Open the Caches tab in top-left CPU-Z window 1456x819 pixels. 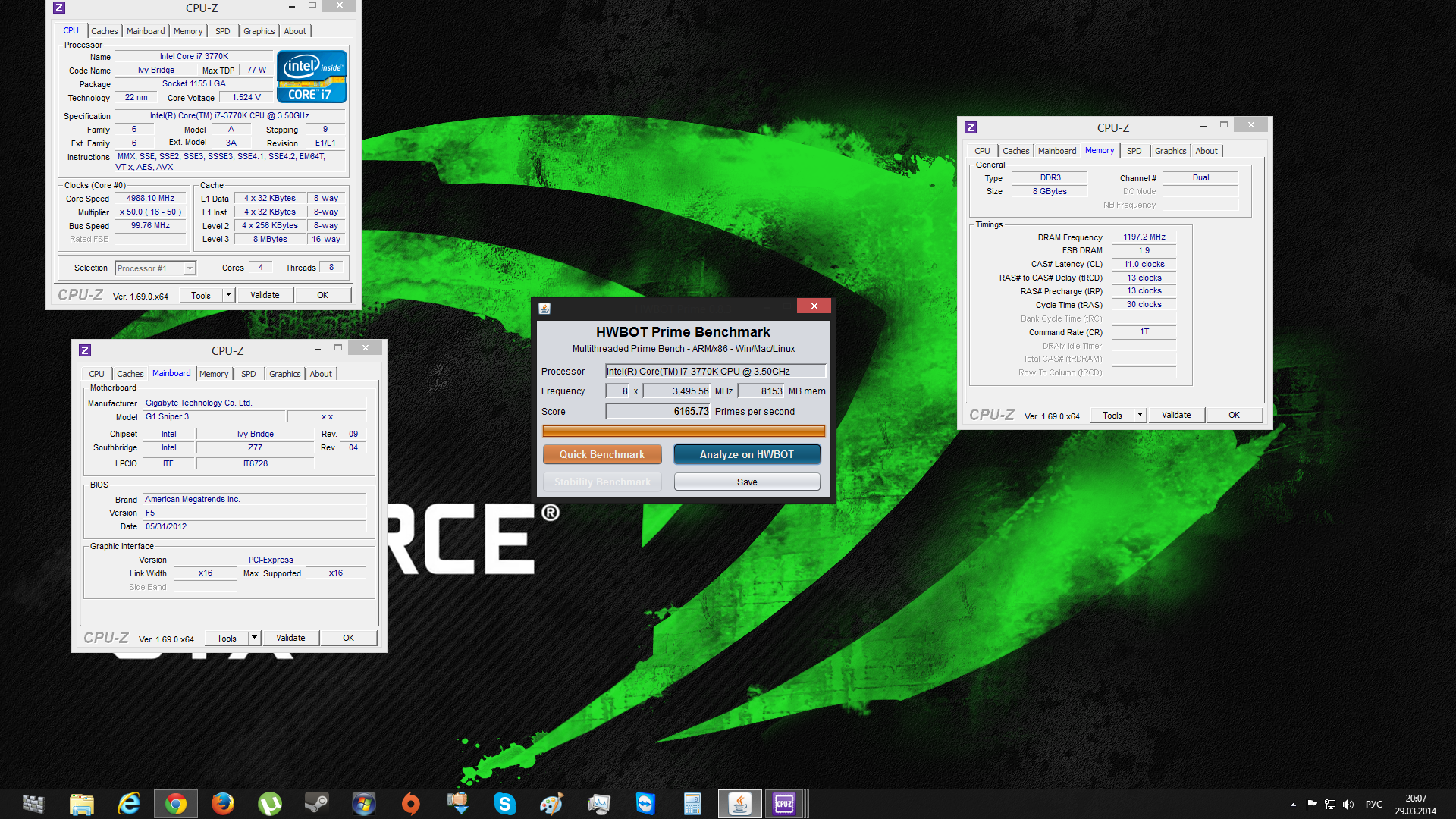(105, 31)
